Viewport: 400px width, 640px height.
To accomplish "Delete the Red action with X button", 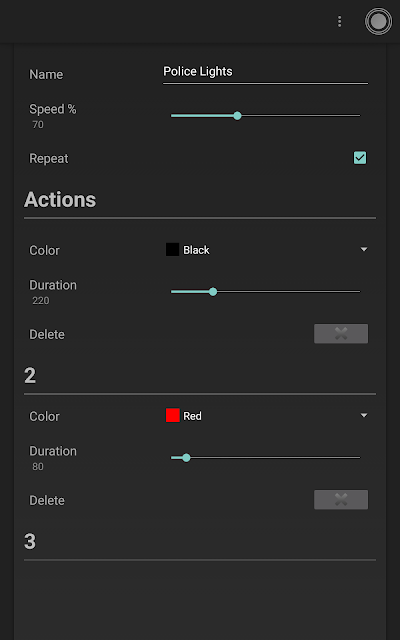I will (341, 500).
